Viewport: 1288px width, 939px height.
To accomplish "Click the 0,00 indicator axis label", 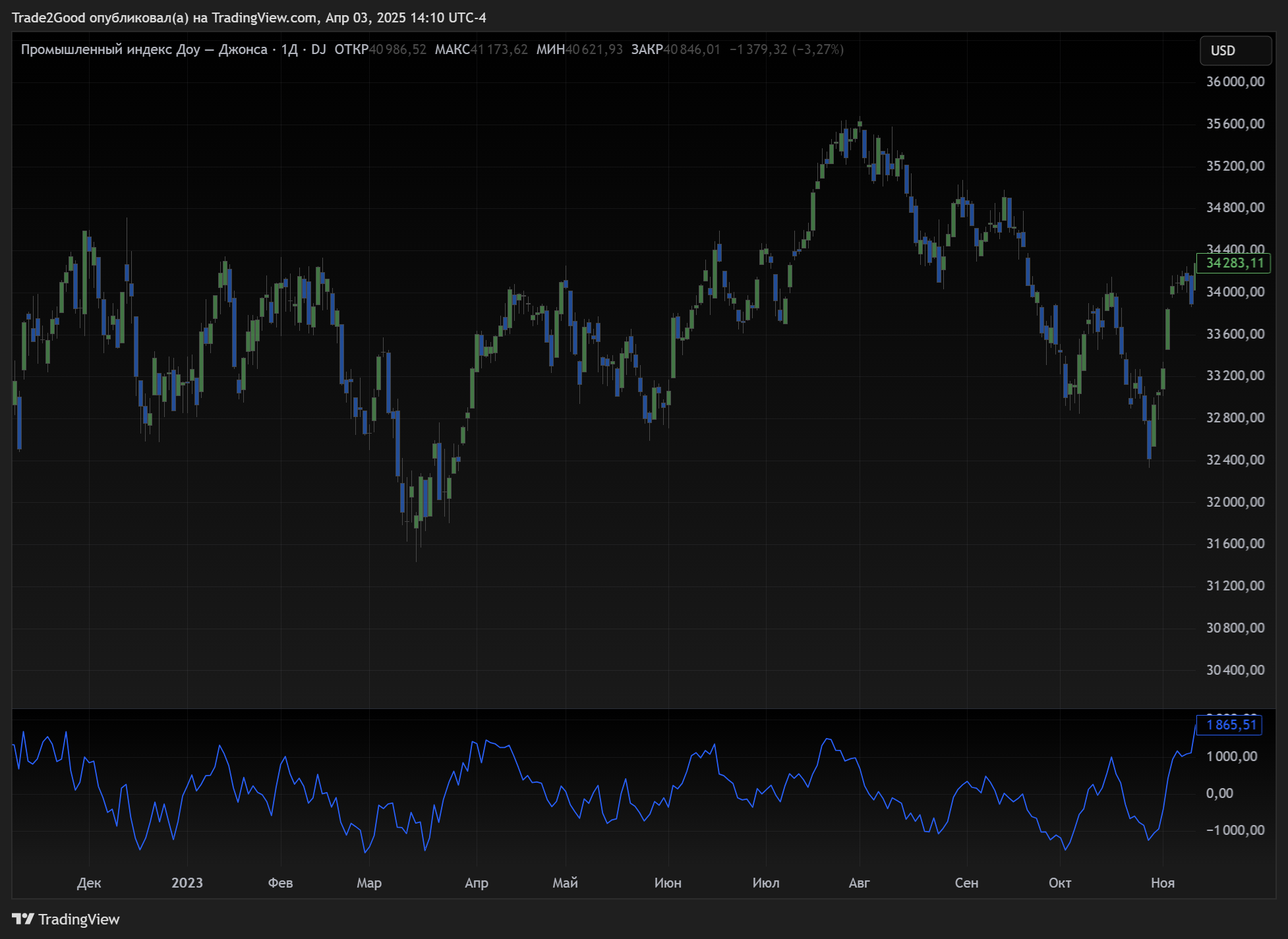I will [1219, 793].
